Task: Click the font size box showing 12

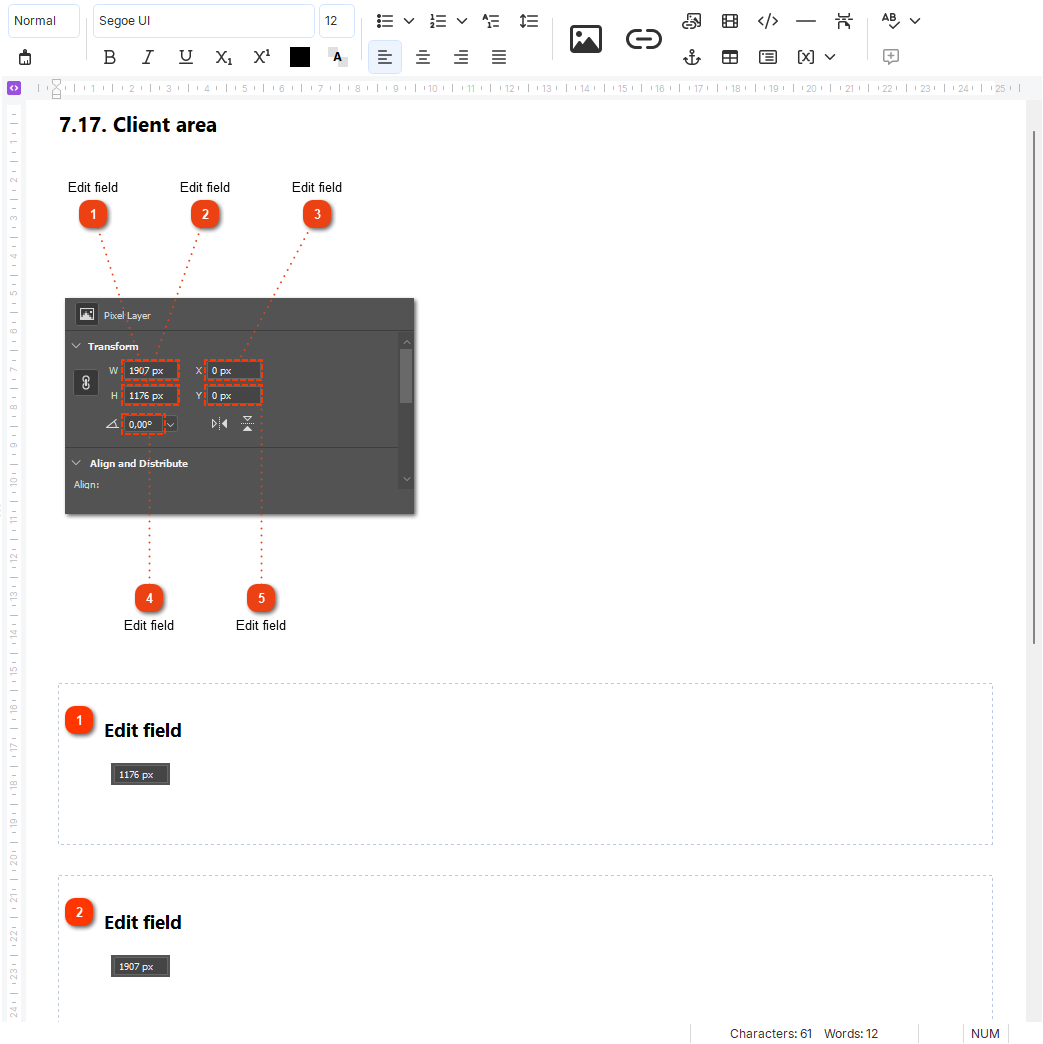Action: tap(337, 21)
